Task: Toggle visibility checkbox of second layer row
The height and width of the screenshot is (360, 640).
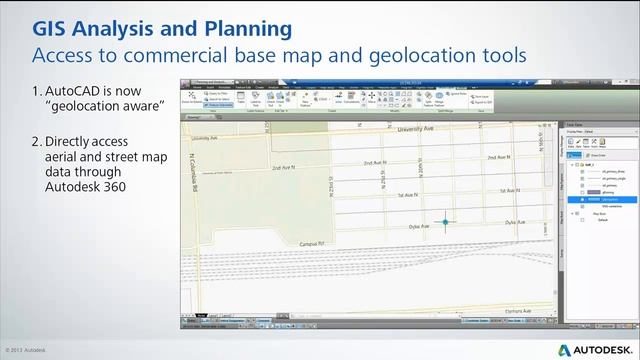Action: pos(582,179)
